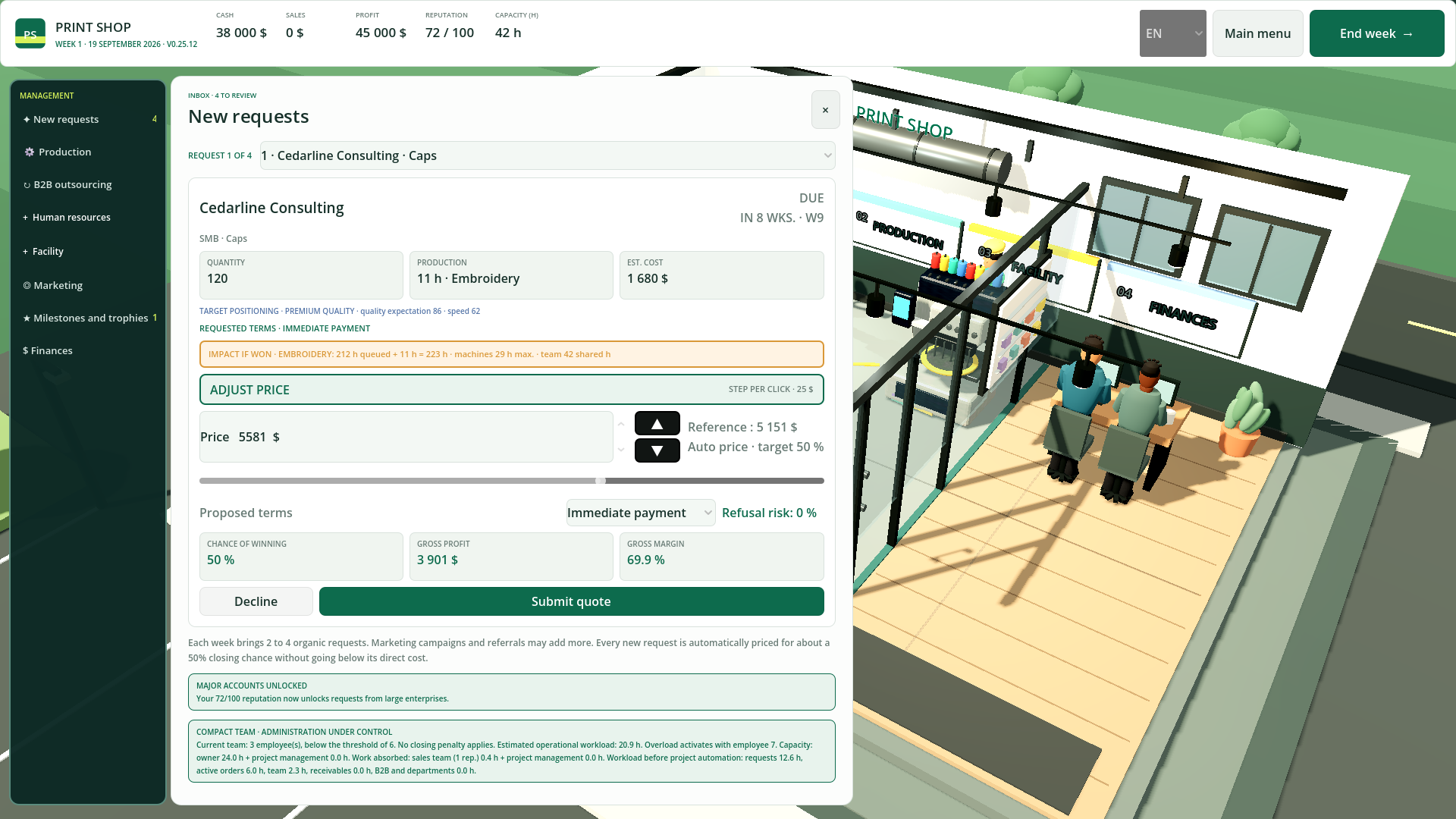View Milestones and trophies
Viewport: 1456px width, 819px height.
(88, 318)
